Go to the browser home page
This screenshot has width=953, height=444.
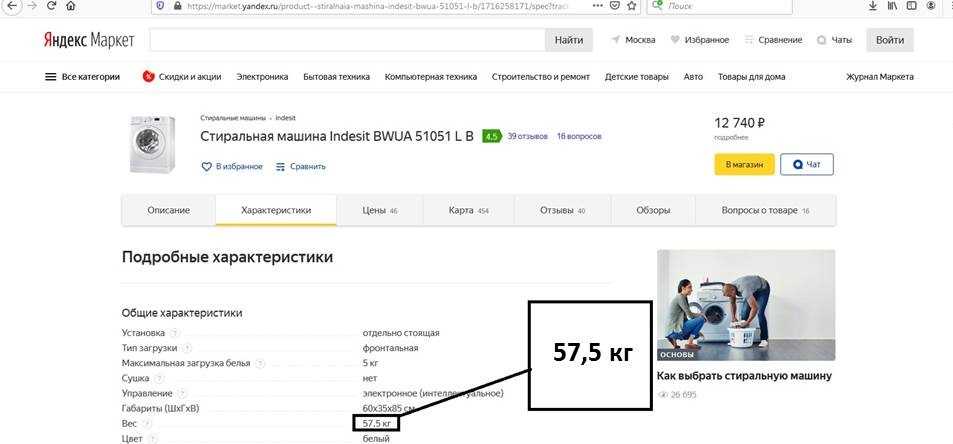[70, 6]
